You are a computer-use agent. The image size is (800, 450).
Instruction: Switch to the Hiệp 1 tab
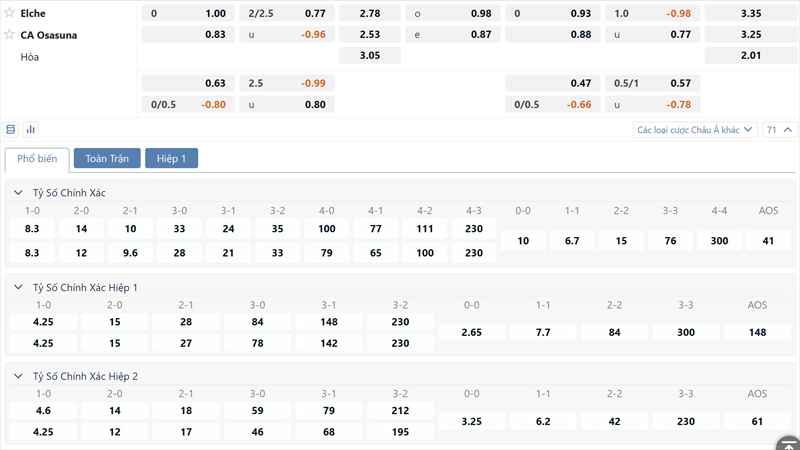pyautogui.click(x=171, y=159)
